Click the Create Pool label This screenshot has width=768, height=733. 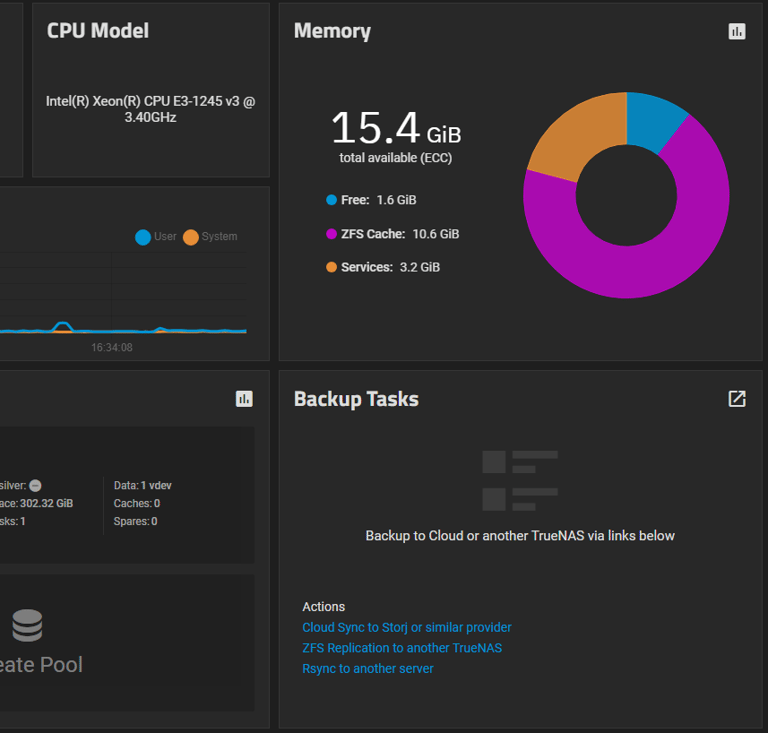point(41,664)
